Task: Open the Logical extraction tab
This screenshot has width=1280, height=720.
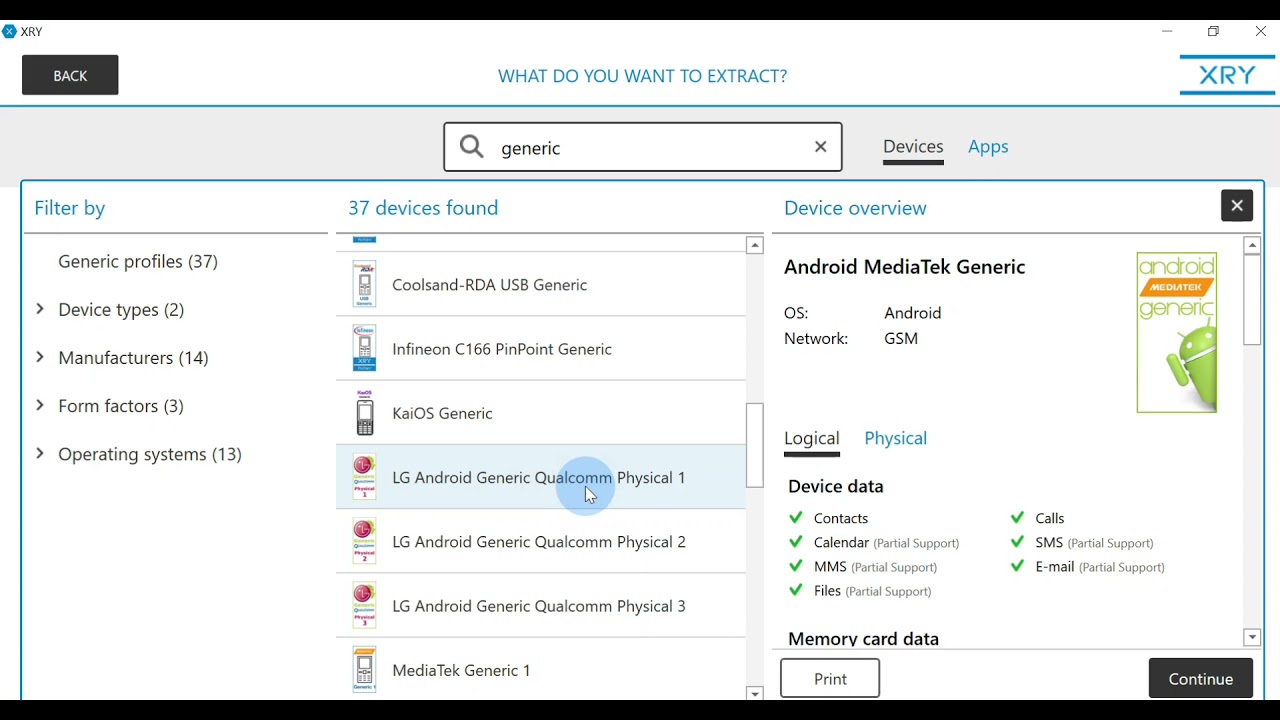Action: point(812,439)
